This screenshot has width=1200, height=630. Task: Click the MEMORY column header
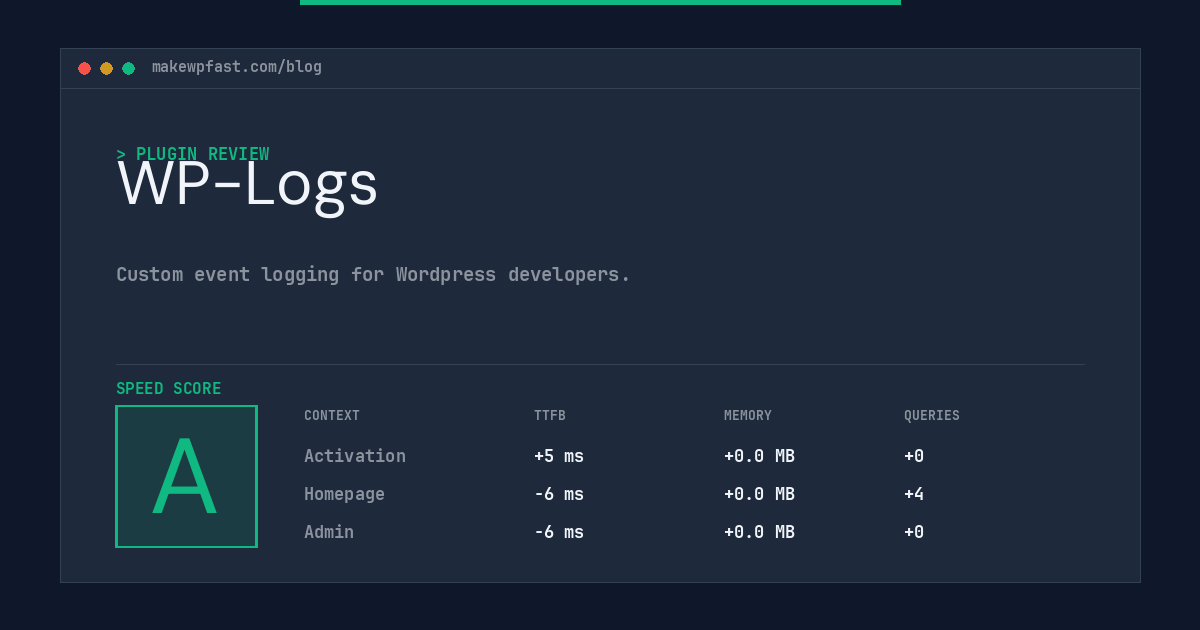(x=748, y=416)
